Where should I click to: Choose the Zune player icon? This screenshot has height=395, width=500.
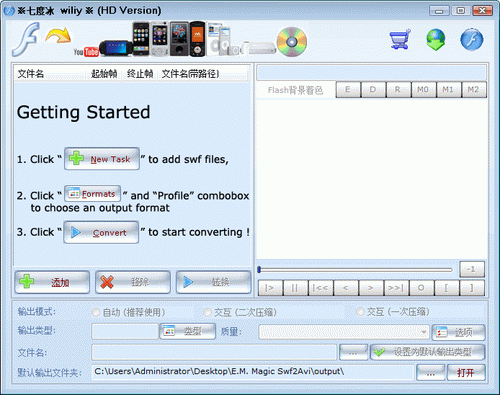click(179, 39)
